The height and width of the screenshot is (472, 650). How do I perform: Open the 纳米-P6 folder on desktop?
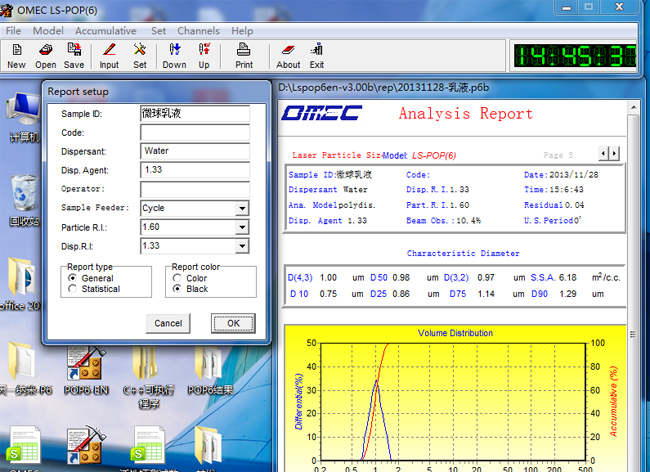(23, 369)
